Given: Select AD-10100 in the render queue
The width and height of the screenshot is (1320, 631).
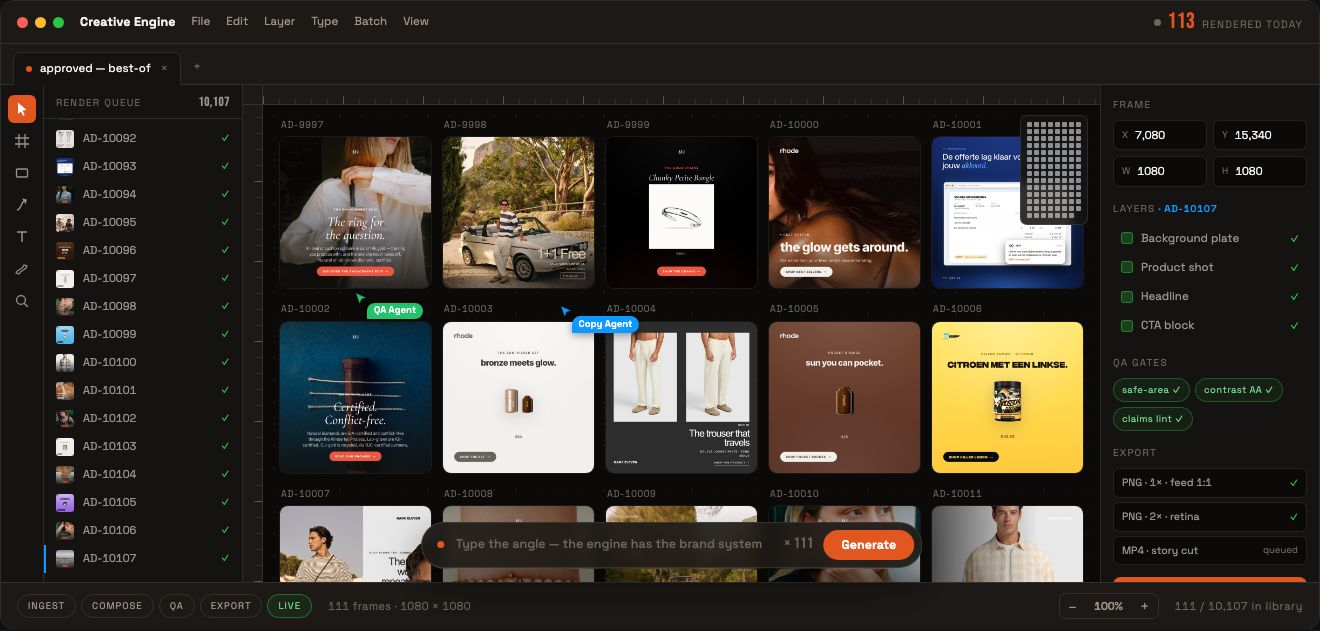Looking at the screenshot, I should click(143, 362).
